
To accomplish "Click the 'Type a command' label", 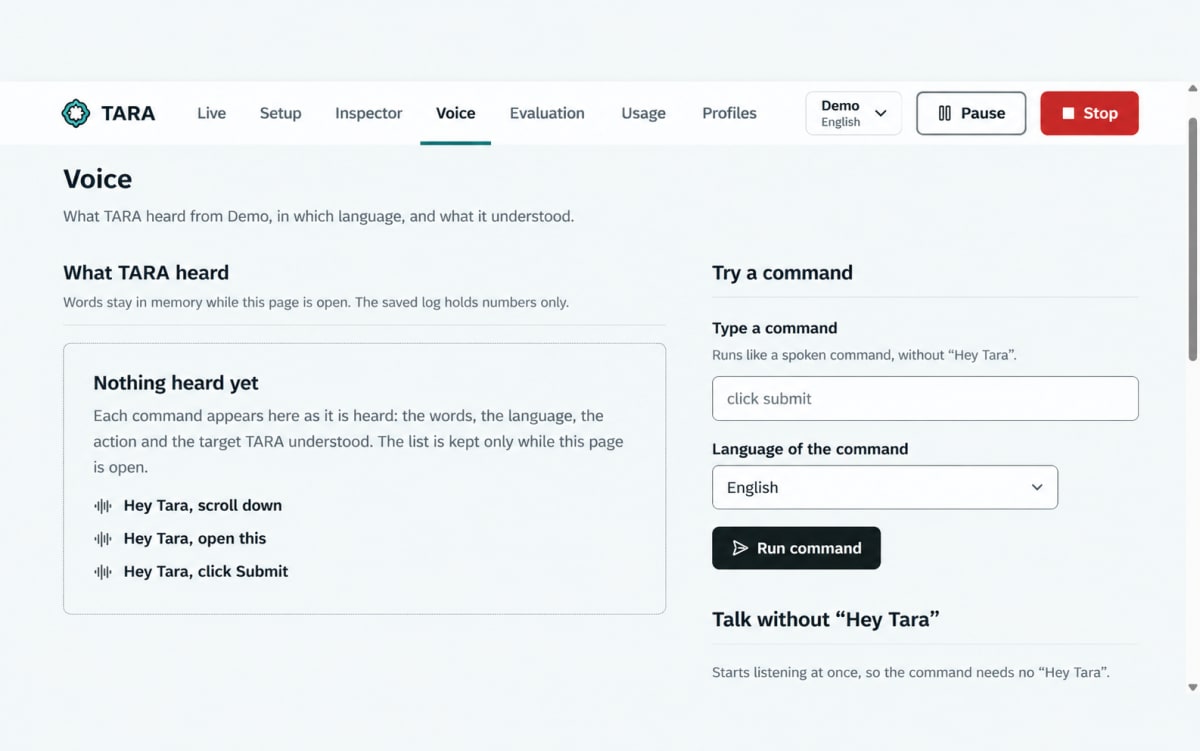I will [775, 328].
